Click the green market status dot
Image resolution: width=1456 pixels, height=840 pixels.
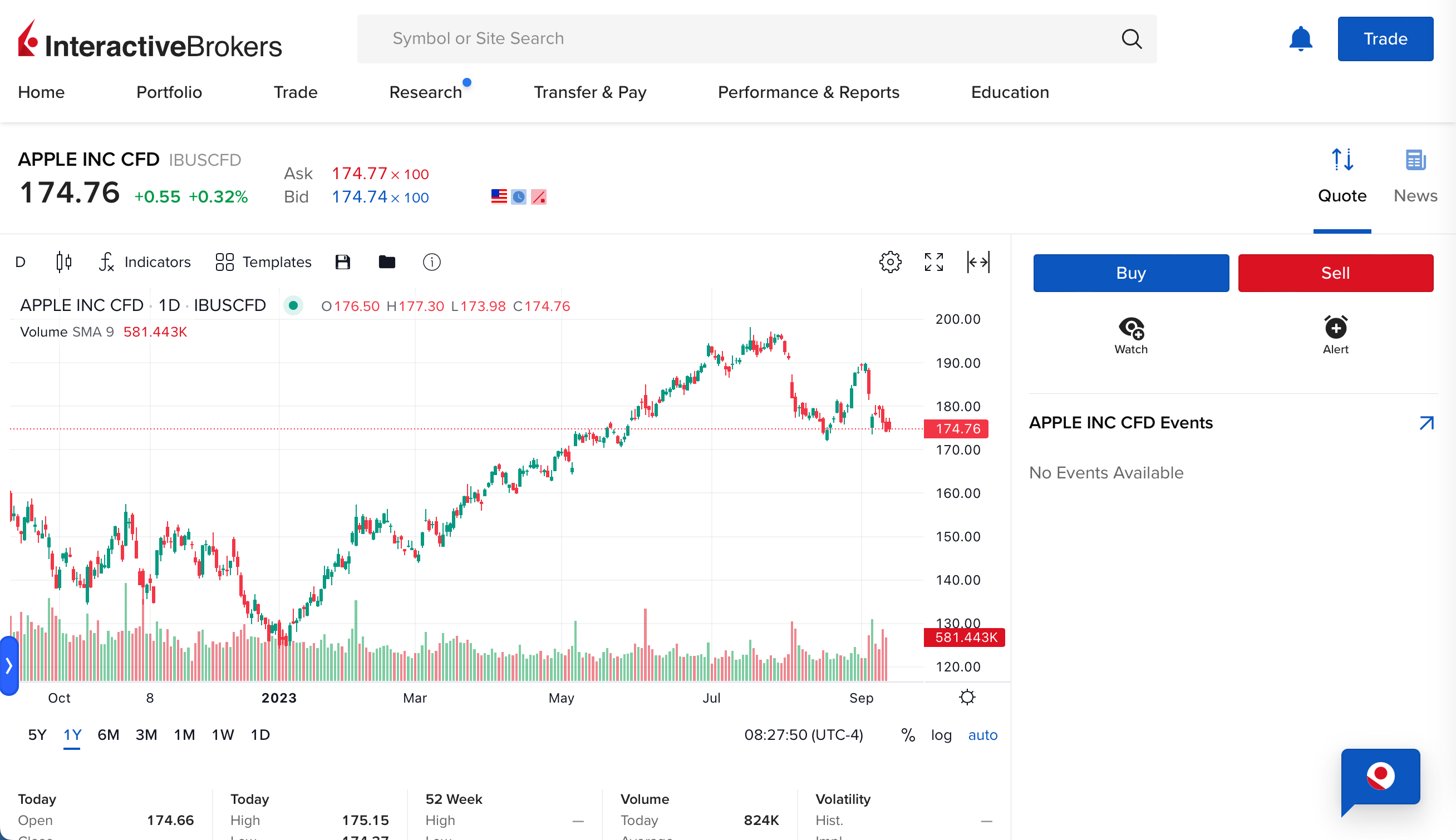[293, 305]
